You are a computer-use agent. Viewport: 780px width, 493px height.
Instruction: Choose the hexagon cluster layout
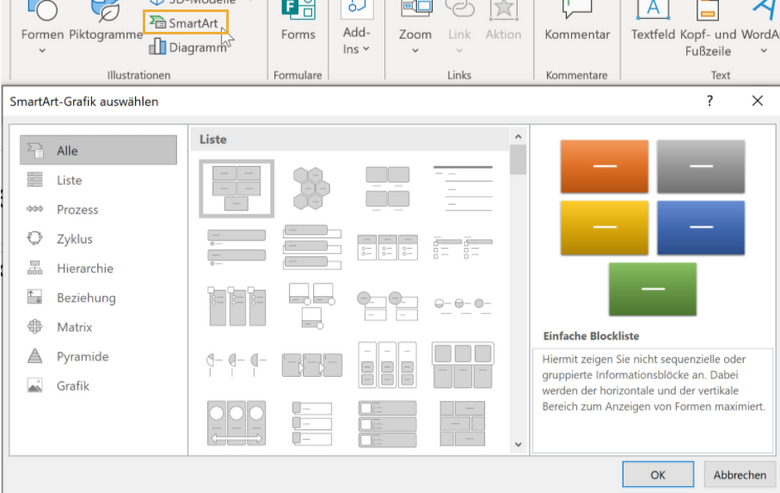point(311,189)
